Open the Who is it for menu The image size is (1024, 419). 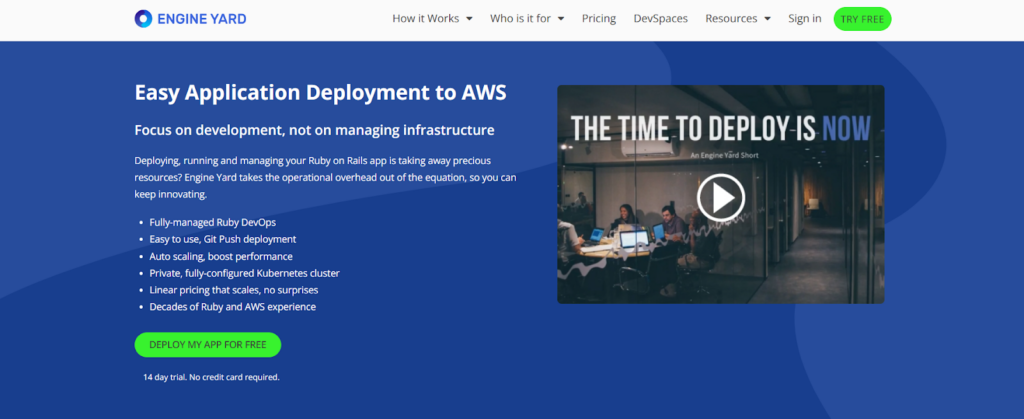coord(528,19)
